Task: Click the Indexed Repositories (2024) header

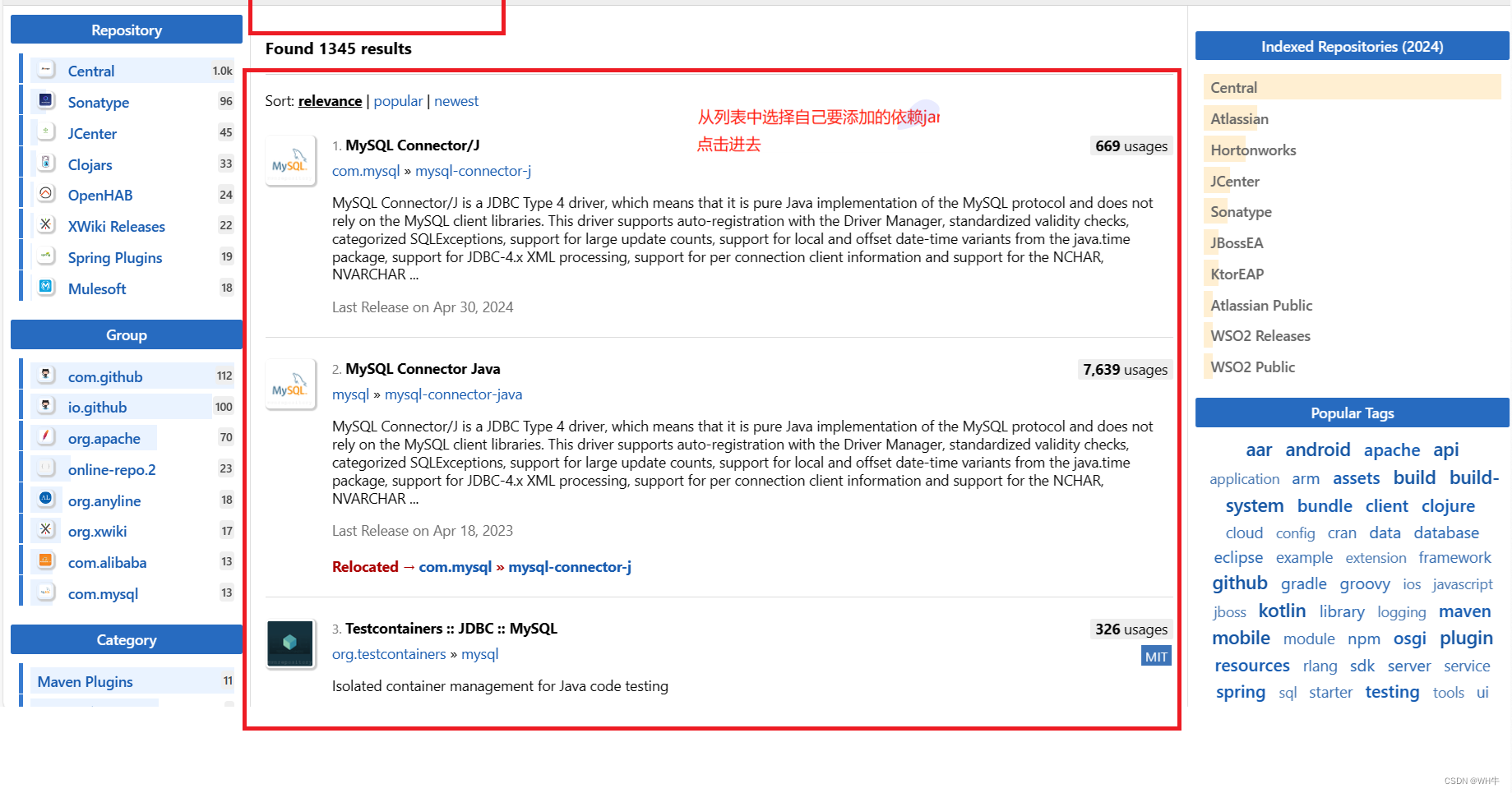Action: tap(1352, 46)
